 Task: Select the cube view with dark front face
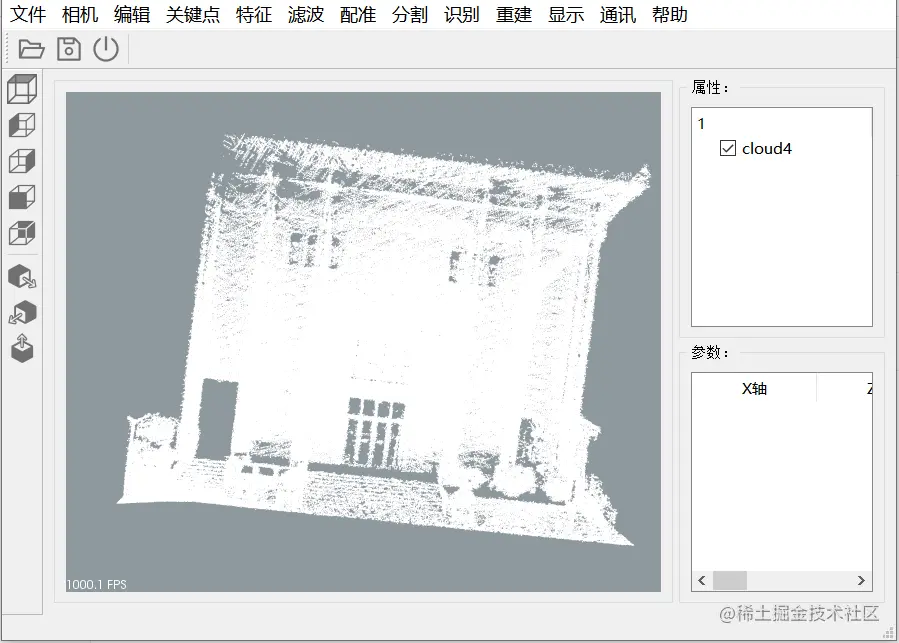click(22, 197)
